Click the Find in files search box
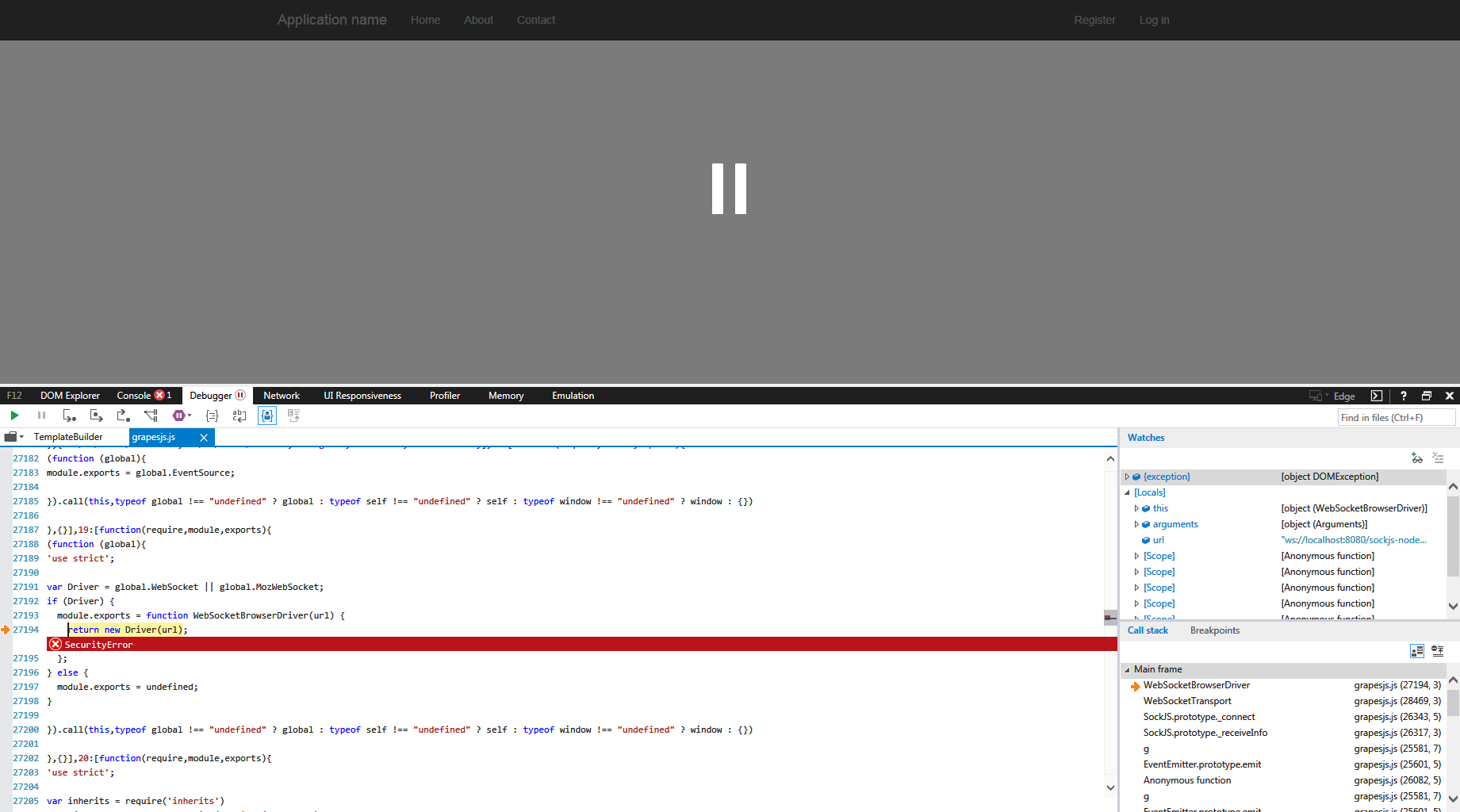The width and height of the screenshot is (1460, 812). click(1397, 417)
